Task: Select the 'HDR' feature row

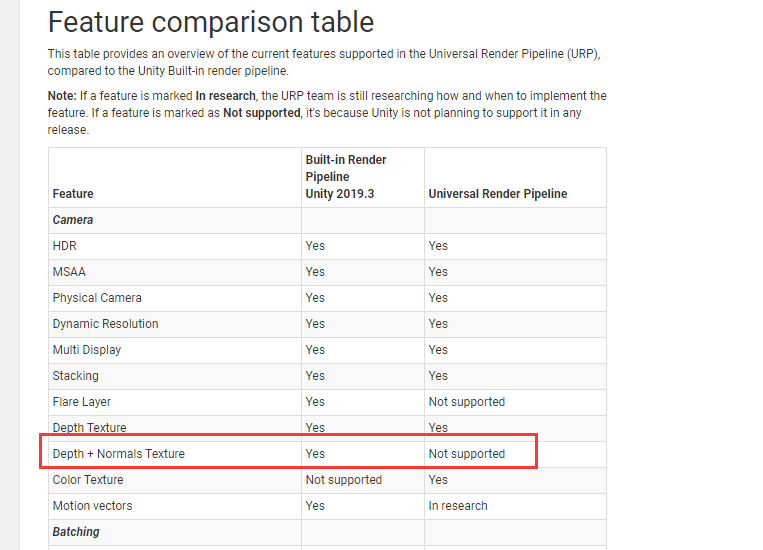Action: pyautogui.click(x=327, y=246)
